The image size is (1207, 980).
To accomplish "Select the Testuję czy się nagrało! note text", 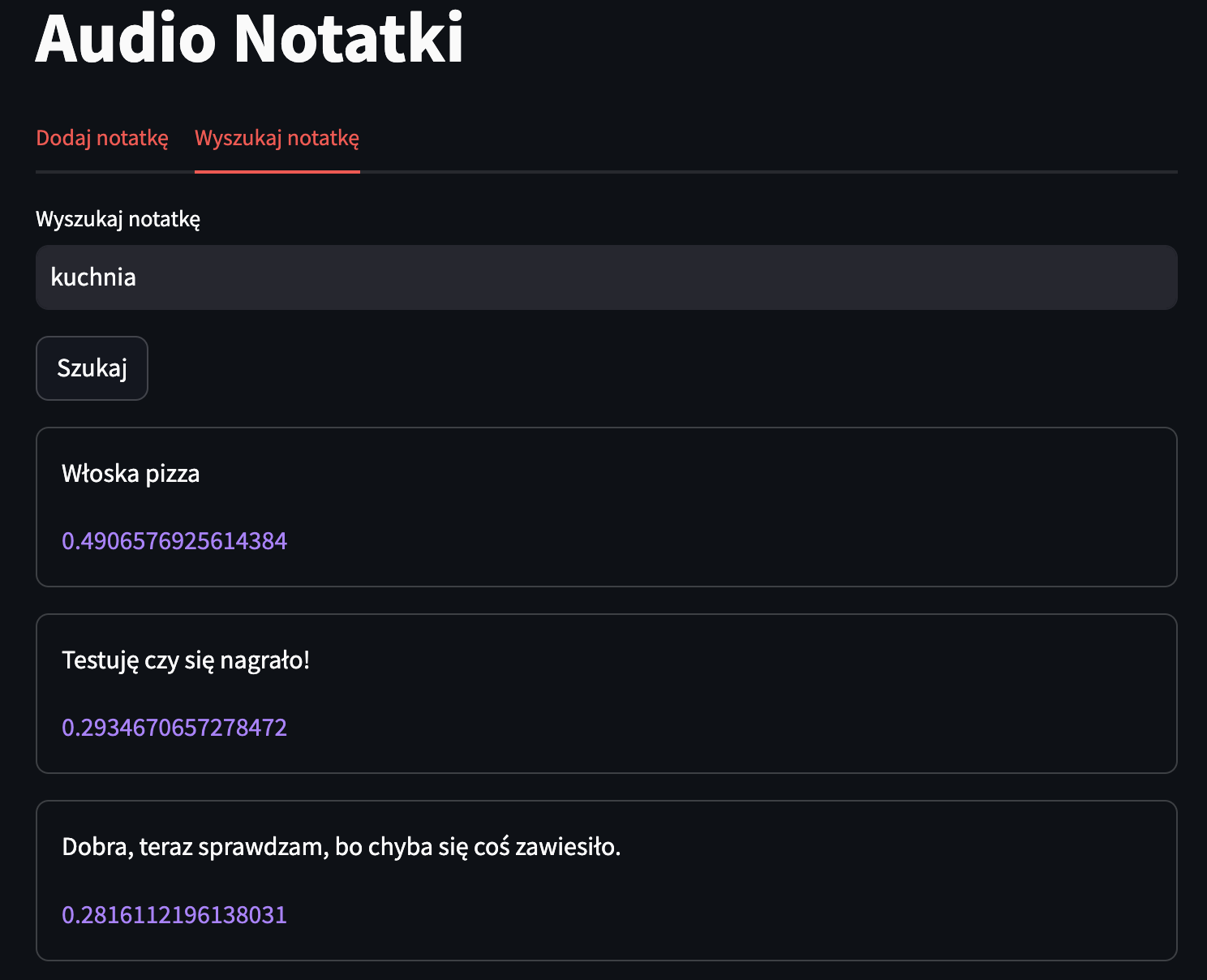I will coord(186,660).
